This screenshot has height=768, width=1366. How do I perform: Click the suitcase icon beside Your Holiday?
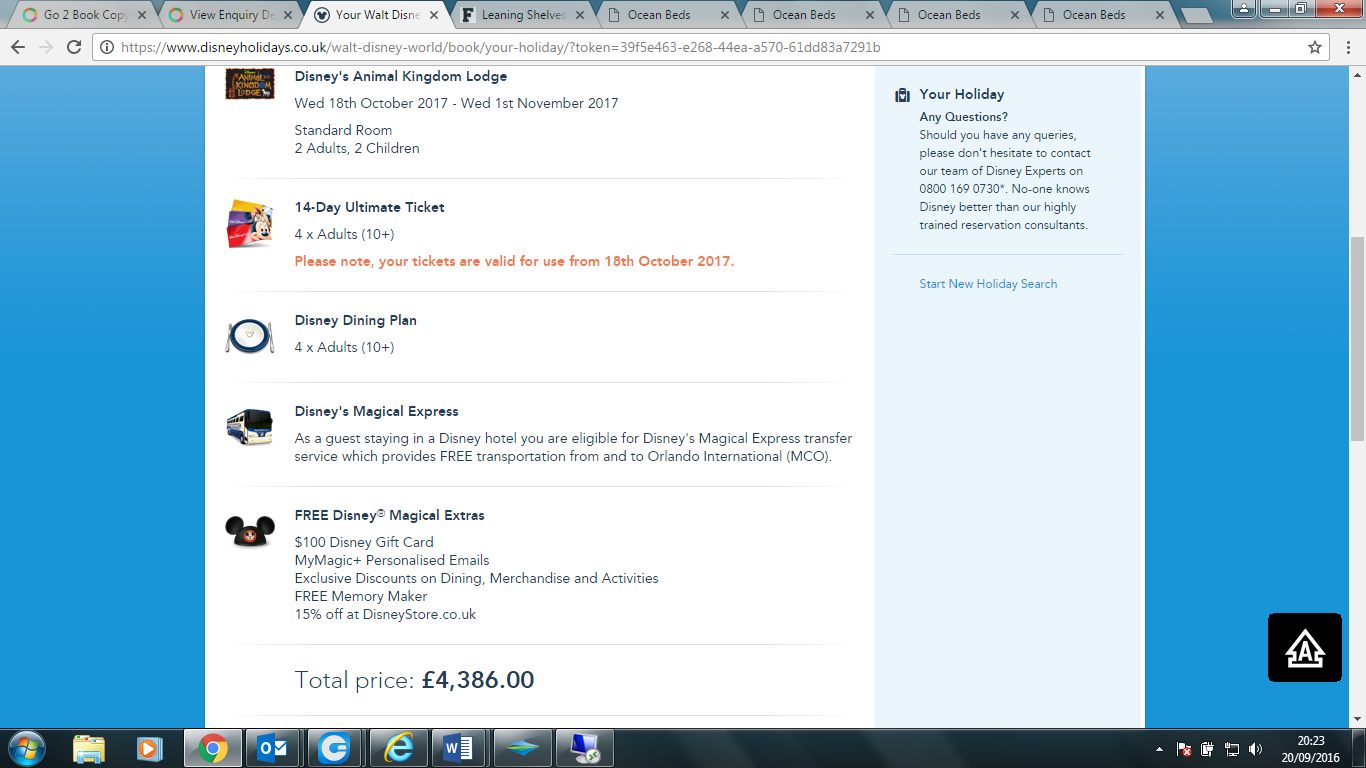click(902, 95)
